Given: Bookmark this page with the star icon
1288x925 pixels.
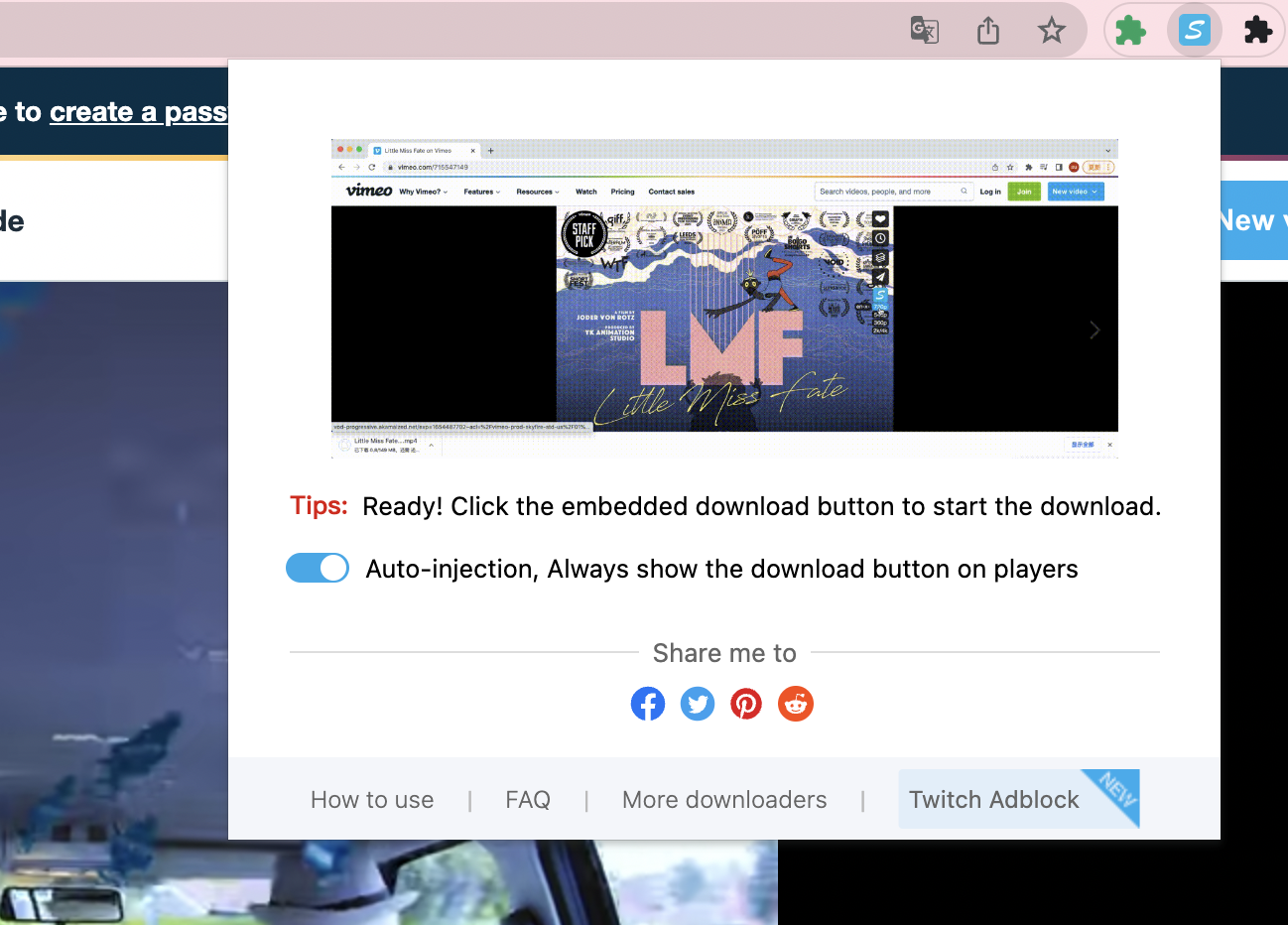Looking at the screenshot, I should 1052,30.
